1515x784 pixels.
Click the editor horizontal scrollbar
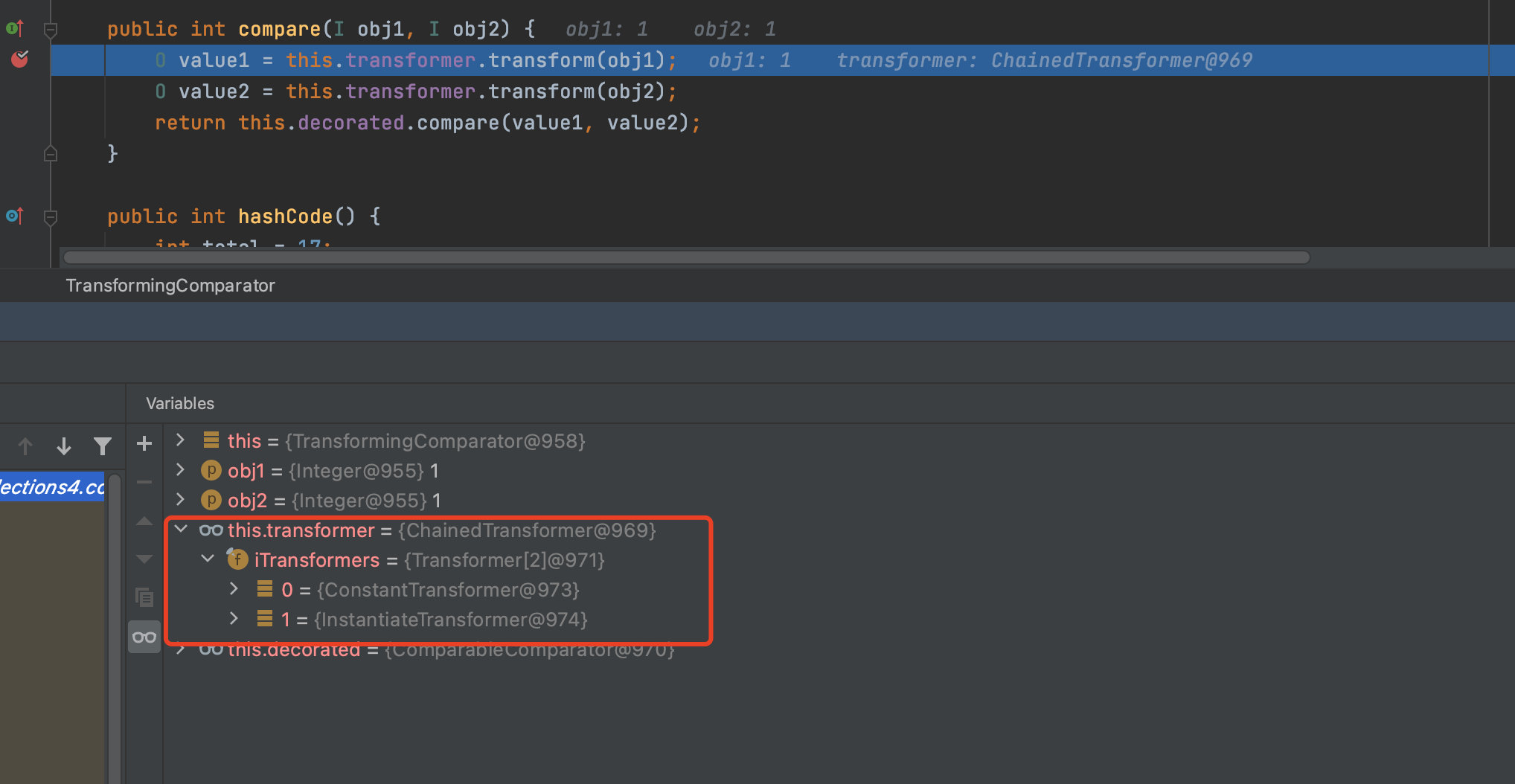686,257
